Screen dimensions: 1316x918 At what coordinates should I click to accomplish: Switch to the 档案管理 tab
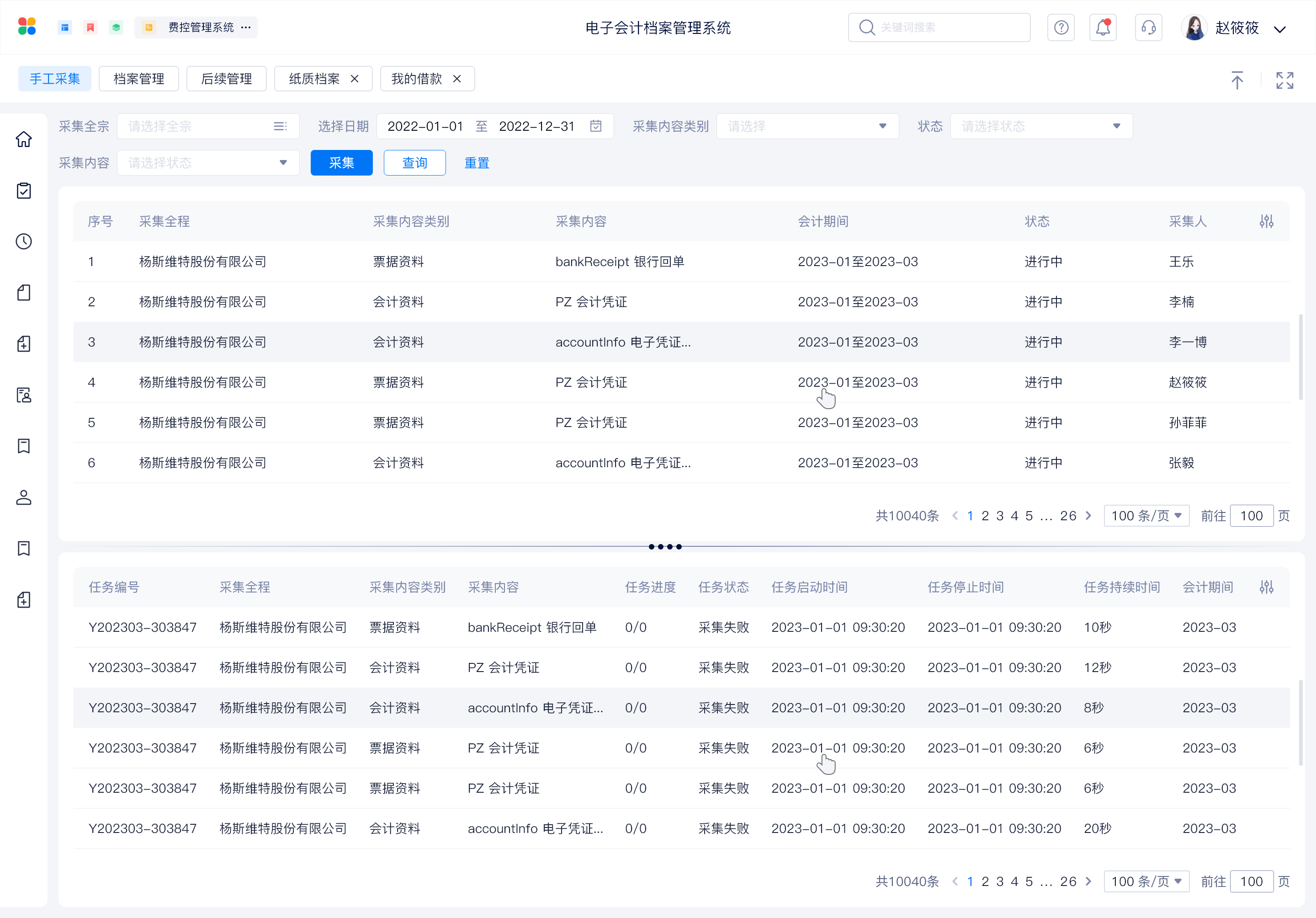click(139, 79)
